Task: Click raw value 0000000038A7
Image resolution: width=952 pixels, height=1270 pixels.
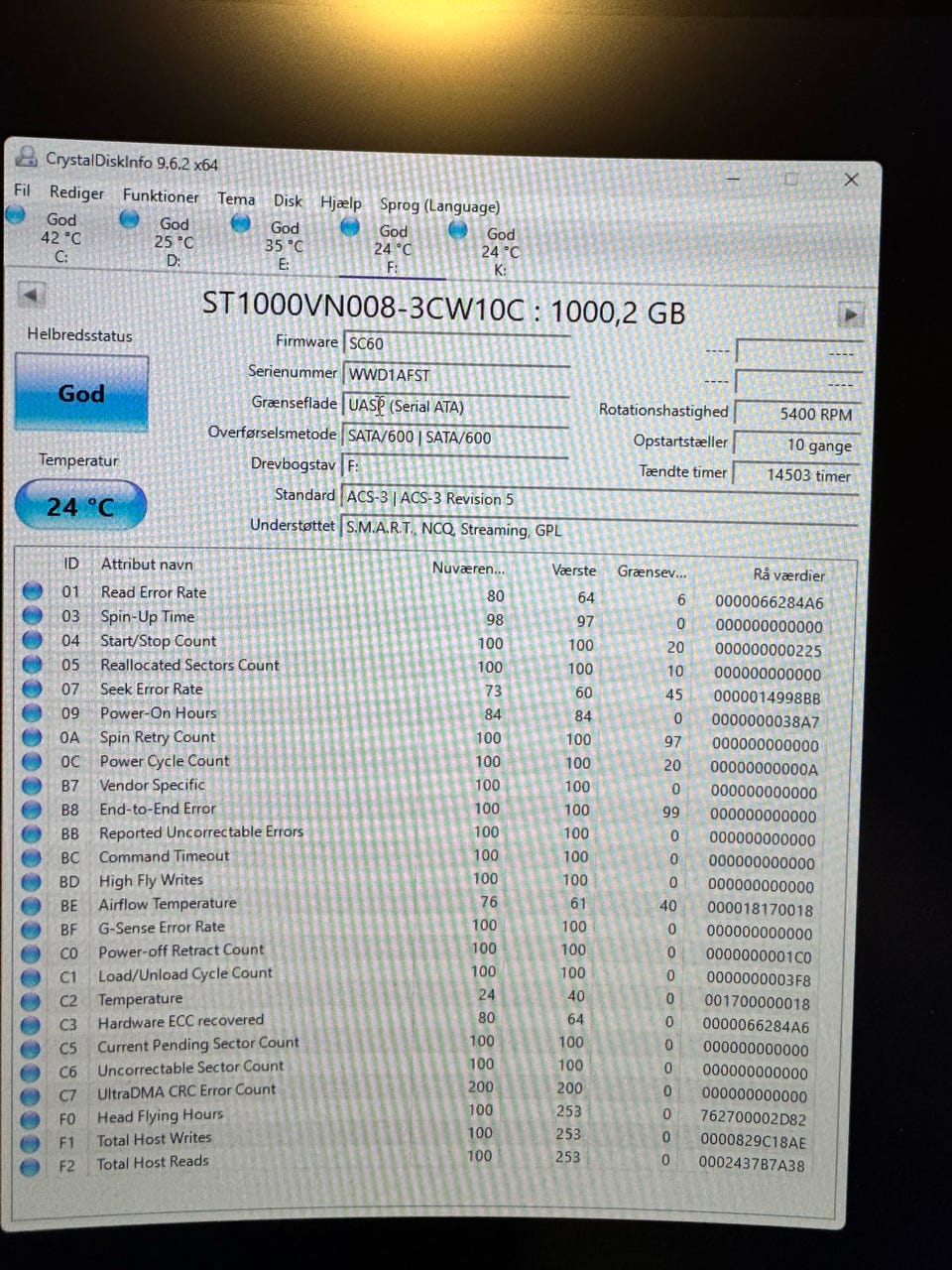Action: pos(766,721)
